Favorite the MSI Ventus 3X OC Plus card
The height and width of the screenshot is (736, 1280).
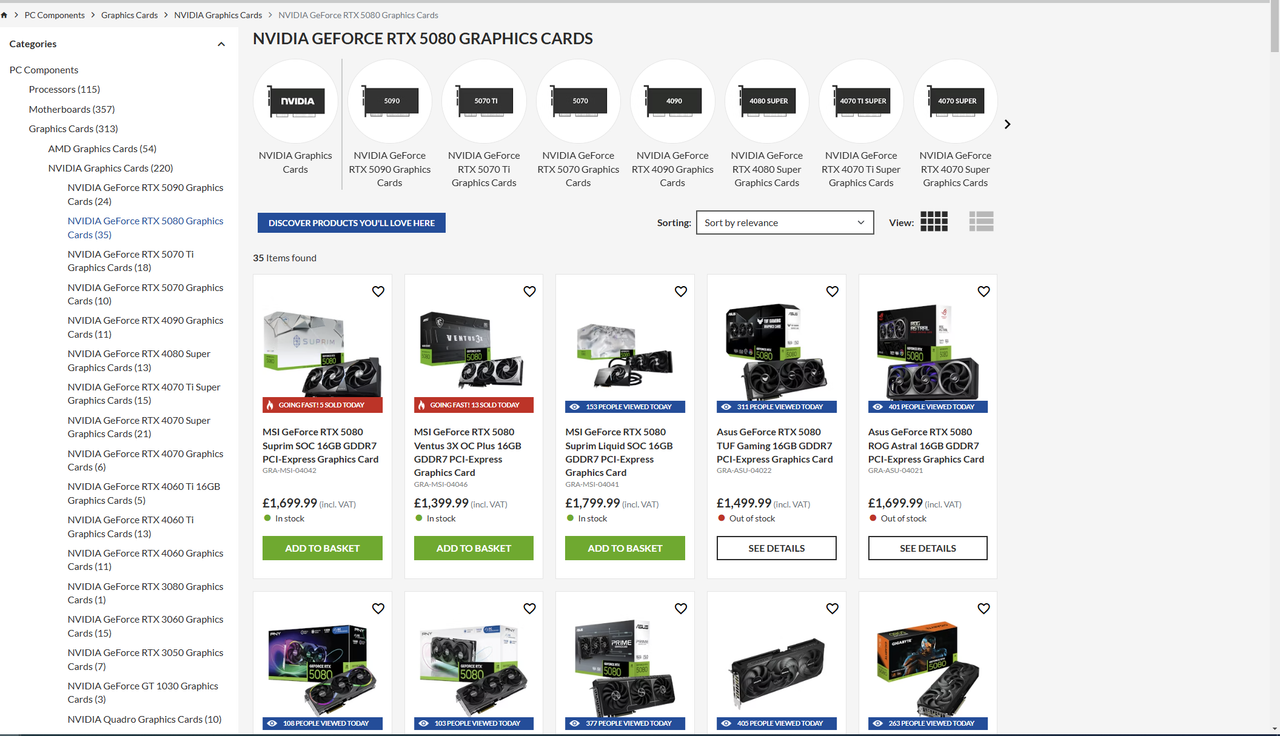click(x=529, y=292)
